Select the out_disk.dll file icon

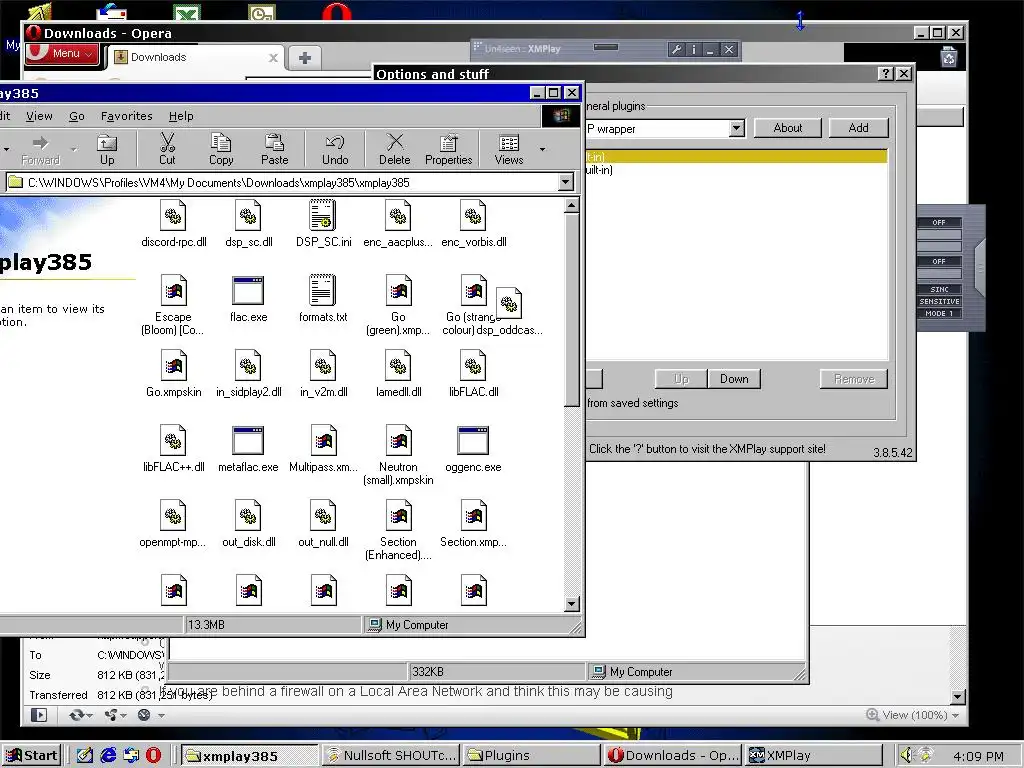click(248, 516)
